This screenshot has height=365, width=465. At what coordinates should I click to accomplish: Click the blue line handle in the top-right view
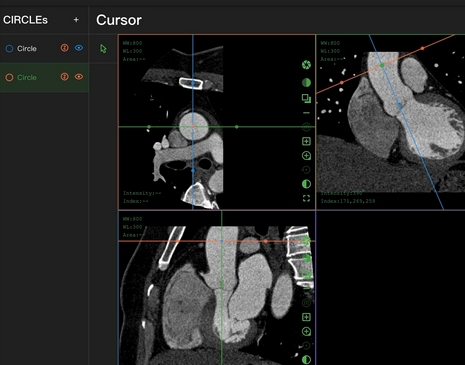[x=400, y=106]
